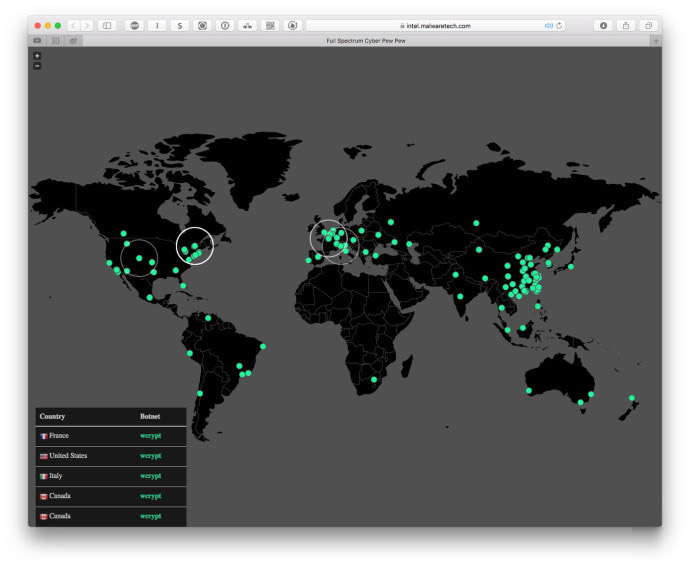Screen dimensions: 690x567
Task: Open the Share sheet icon
Action: (626, 25)
